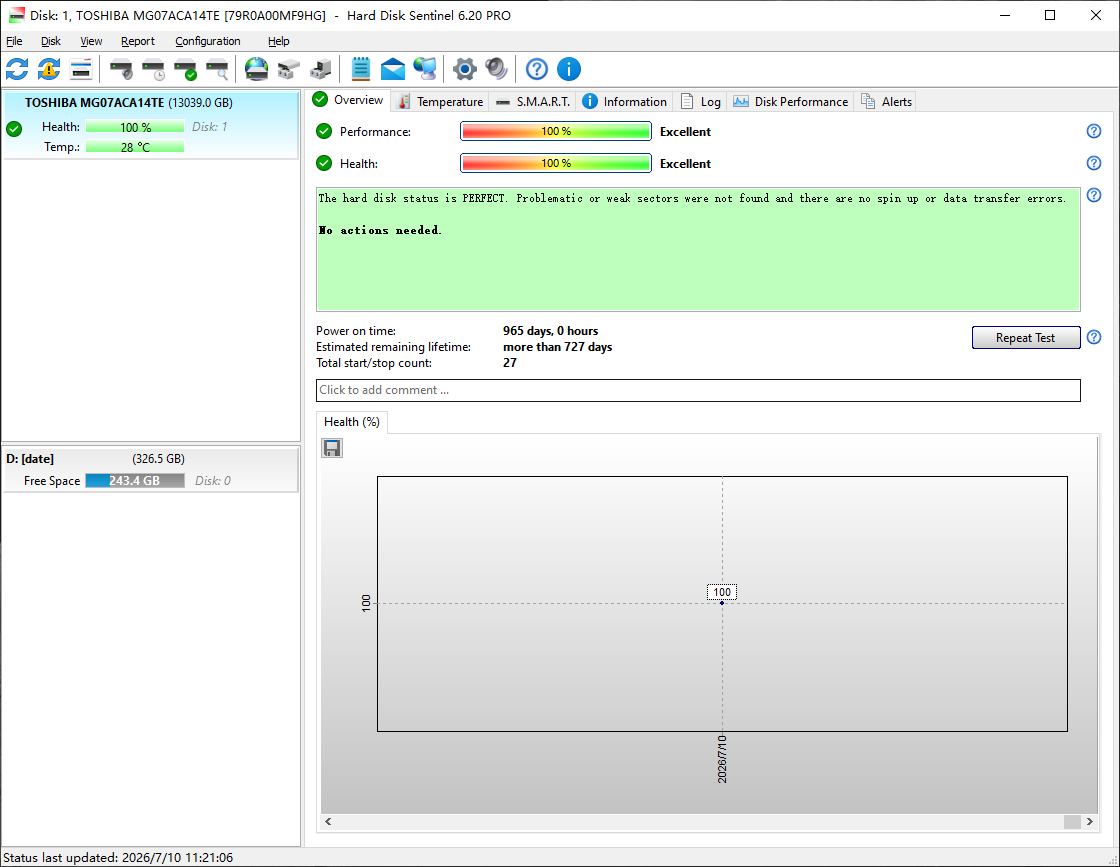Click the envelope send e-mail icon
Viewport: 1120px width, 867px height.
pos(393,69)
